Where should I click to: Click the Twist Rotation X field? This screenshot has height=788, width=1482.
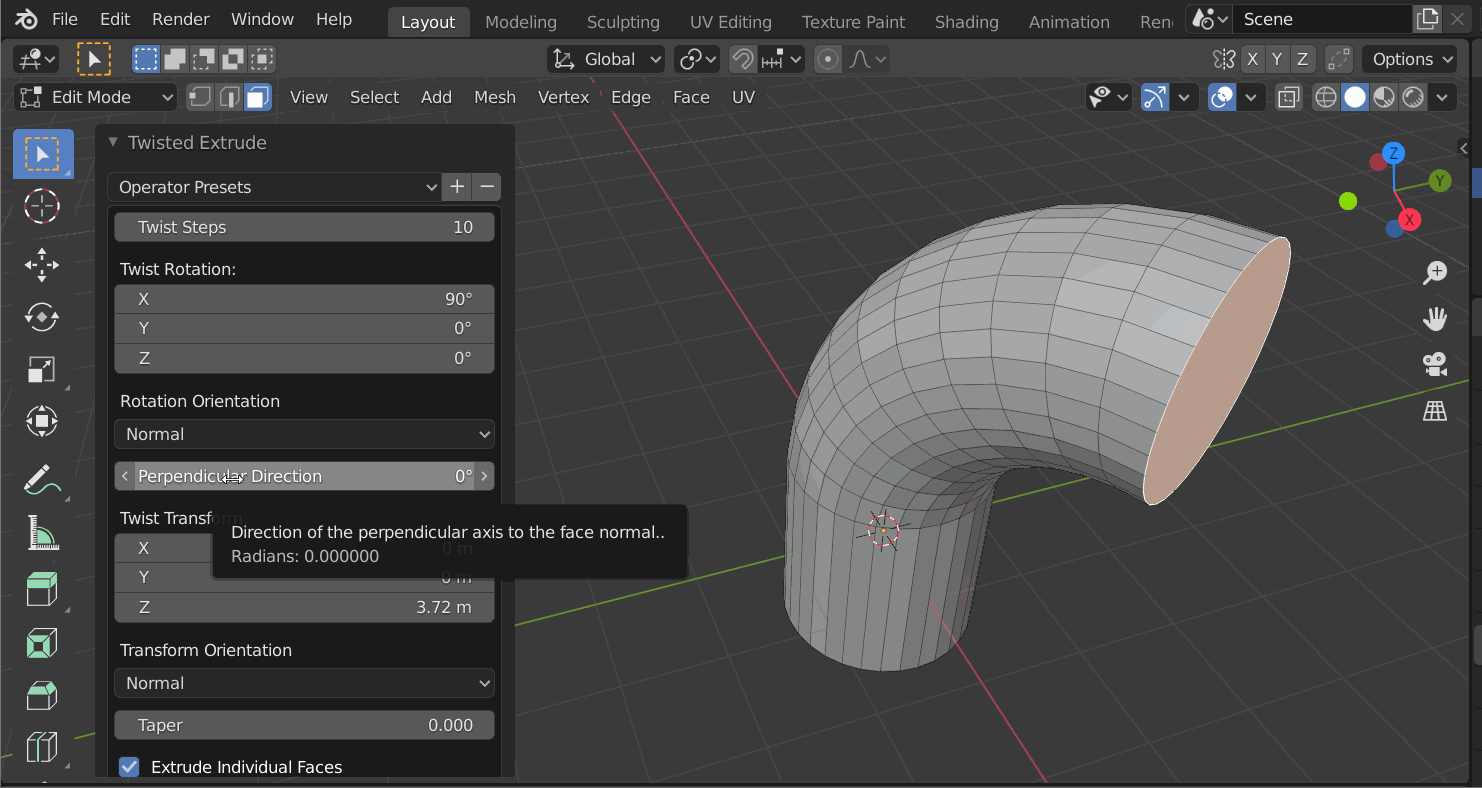[x=304, y=299]
